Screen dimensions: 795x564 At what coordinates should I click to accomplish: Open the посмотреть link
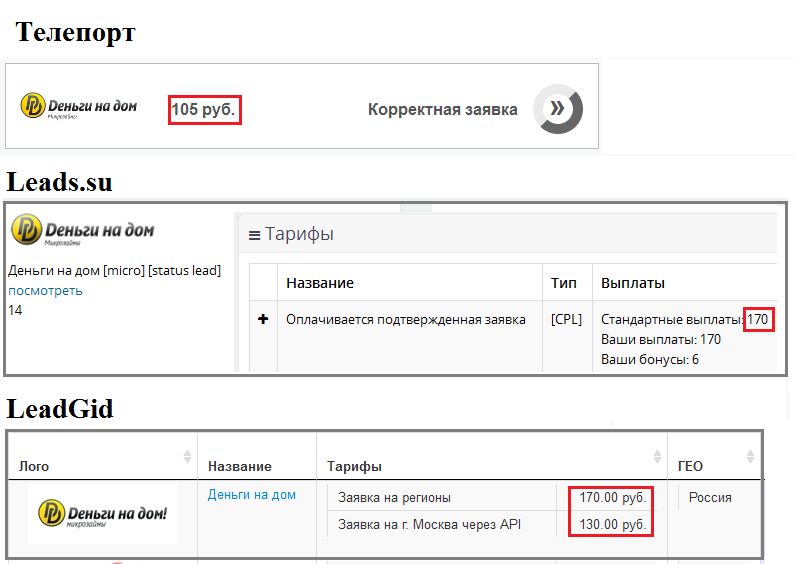(x=45, y=291)
